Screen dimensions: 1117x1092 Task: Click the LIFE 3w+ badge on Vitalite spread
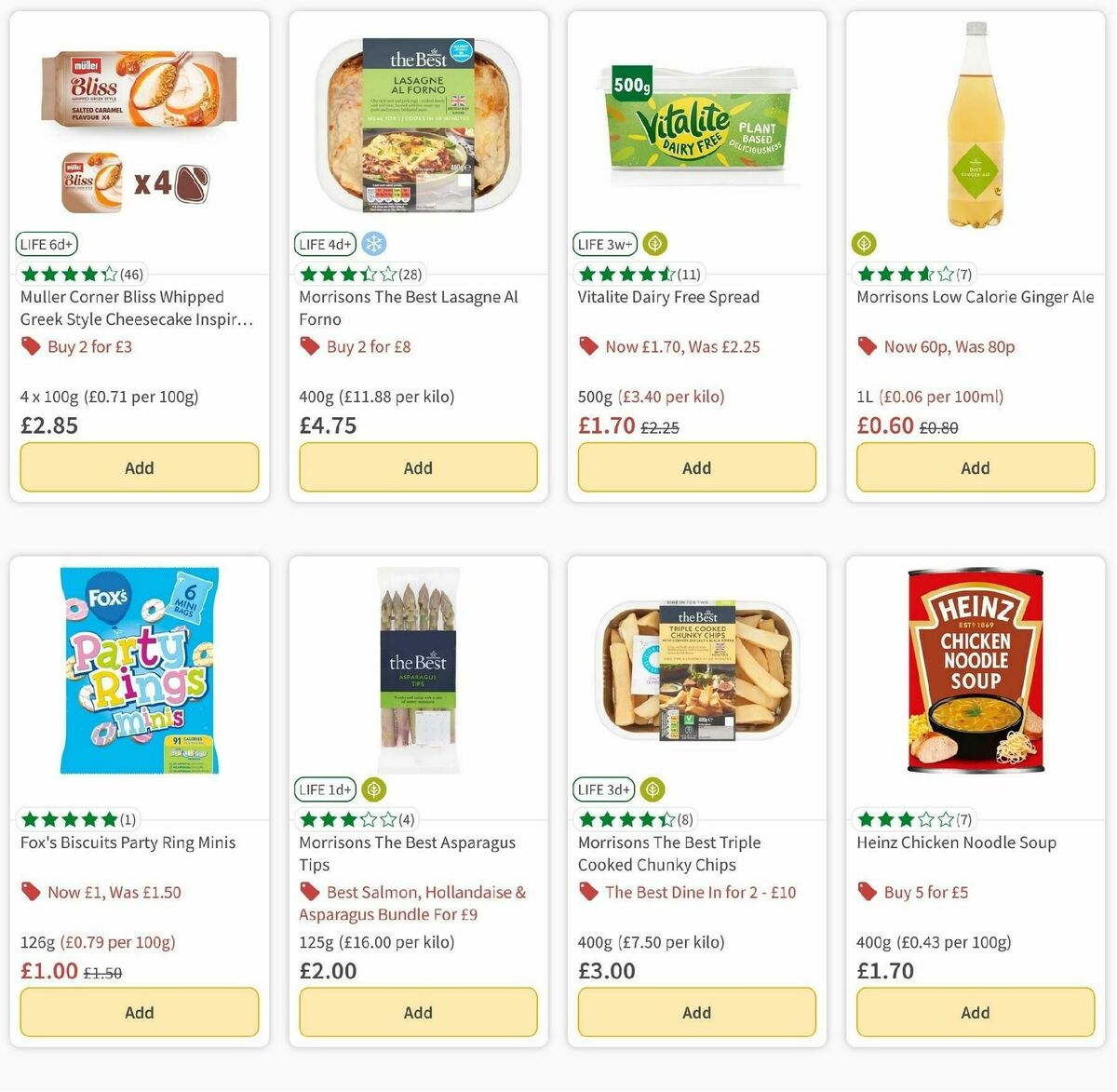(x=604, y=243)
